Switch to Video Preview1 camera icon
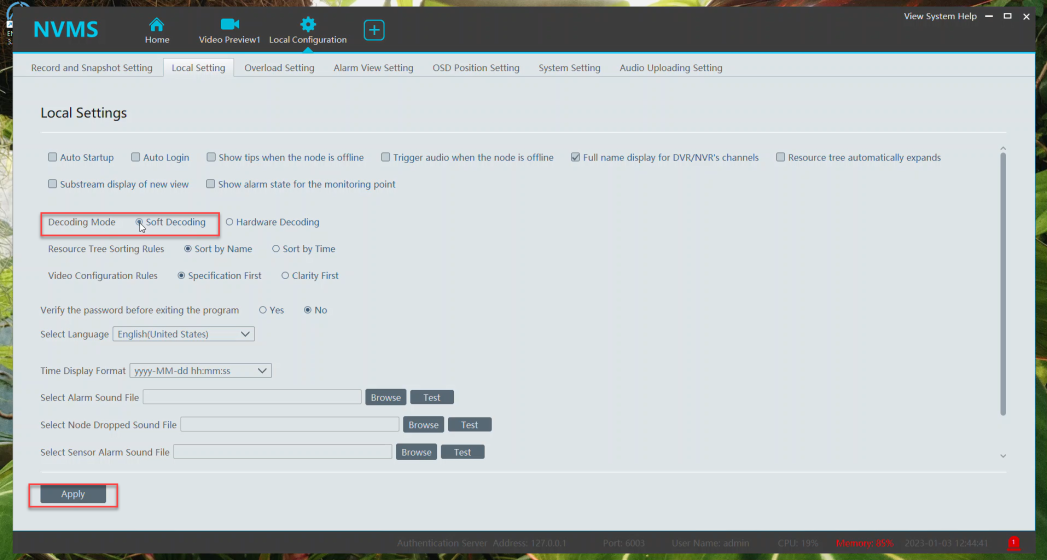The width and height of the screenshot is (1047, 560). click(229, 25)
